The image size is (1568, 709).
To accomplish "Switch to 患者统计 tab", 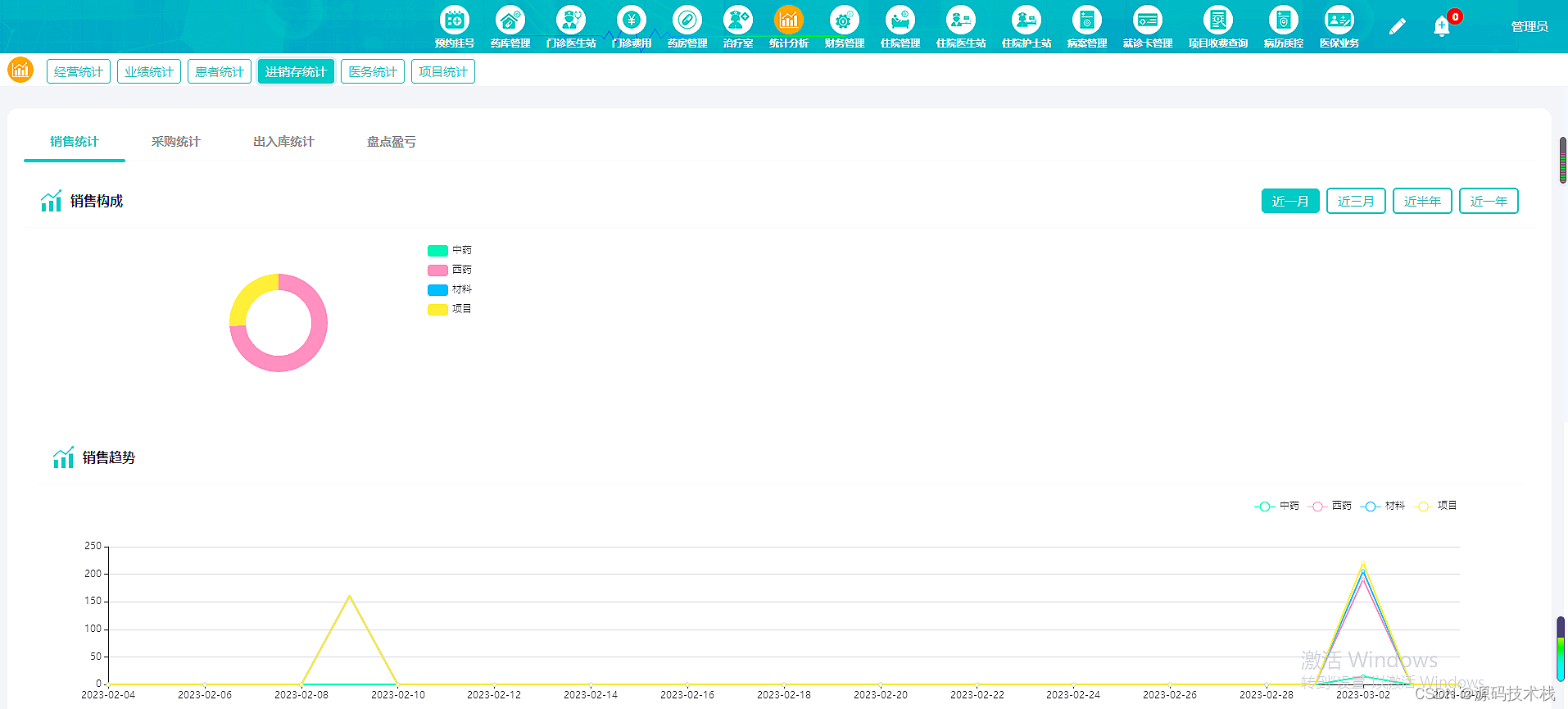I will (220, 71).
